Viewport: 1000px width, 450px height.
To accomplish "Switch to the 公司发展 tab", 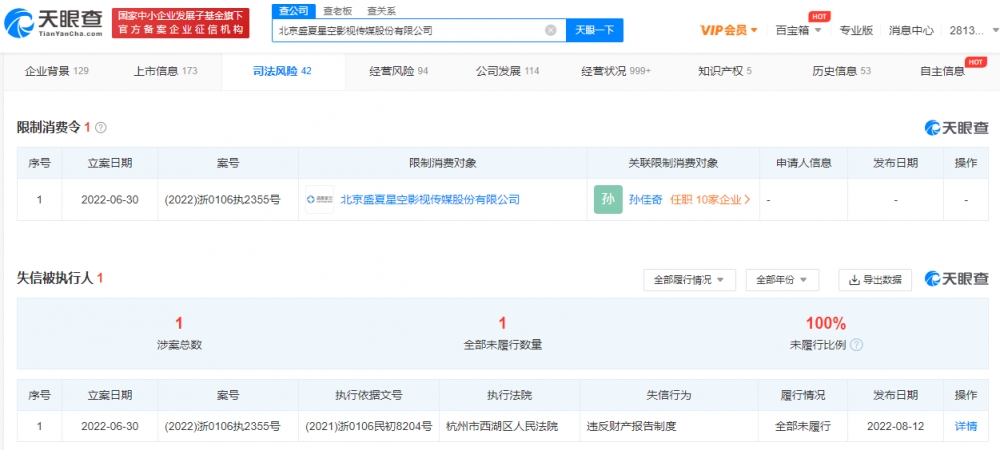I will 507,71.
